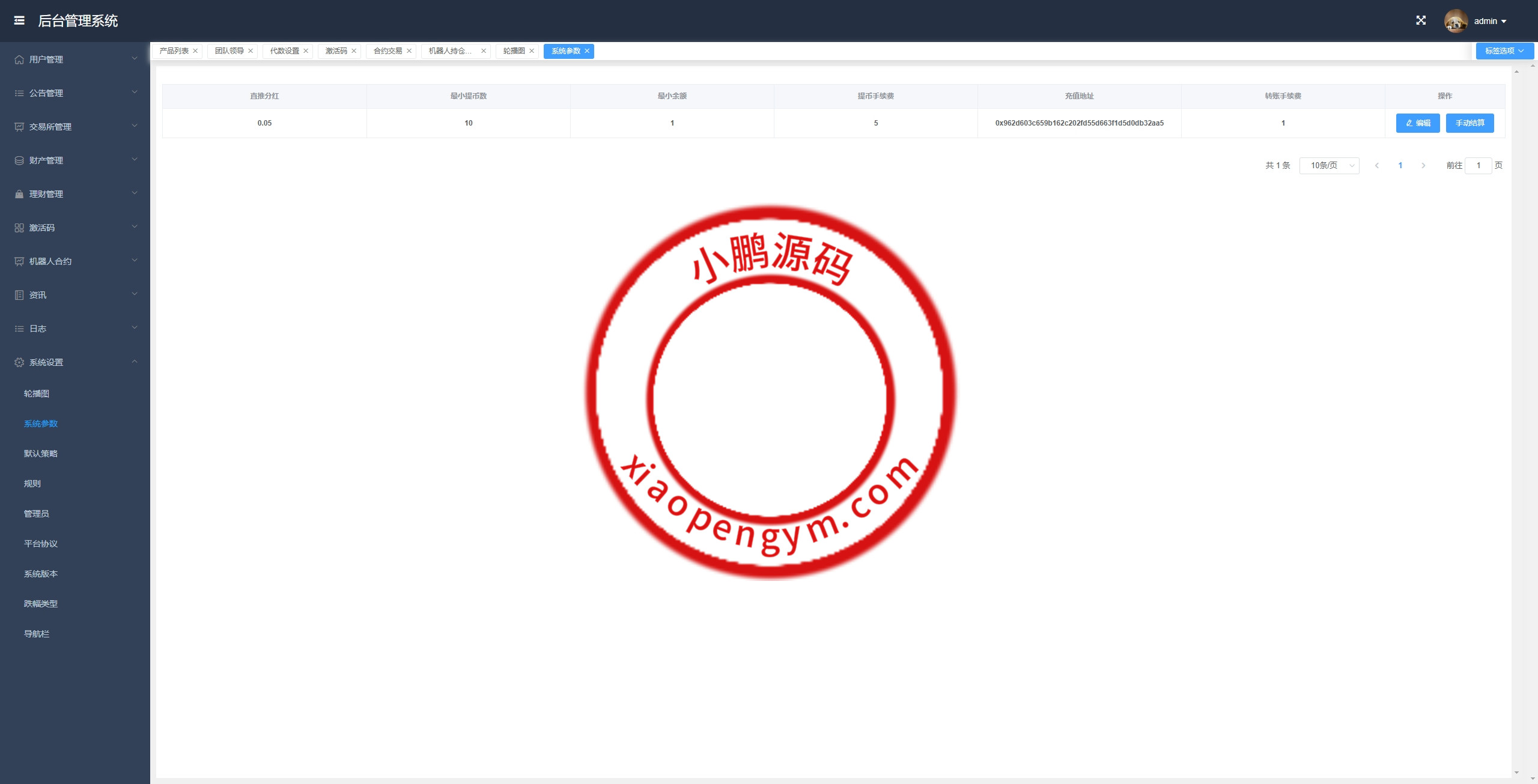Close the 轮播图 tab

532,51
